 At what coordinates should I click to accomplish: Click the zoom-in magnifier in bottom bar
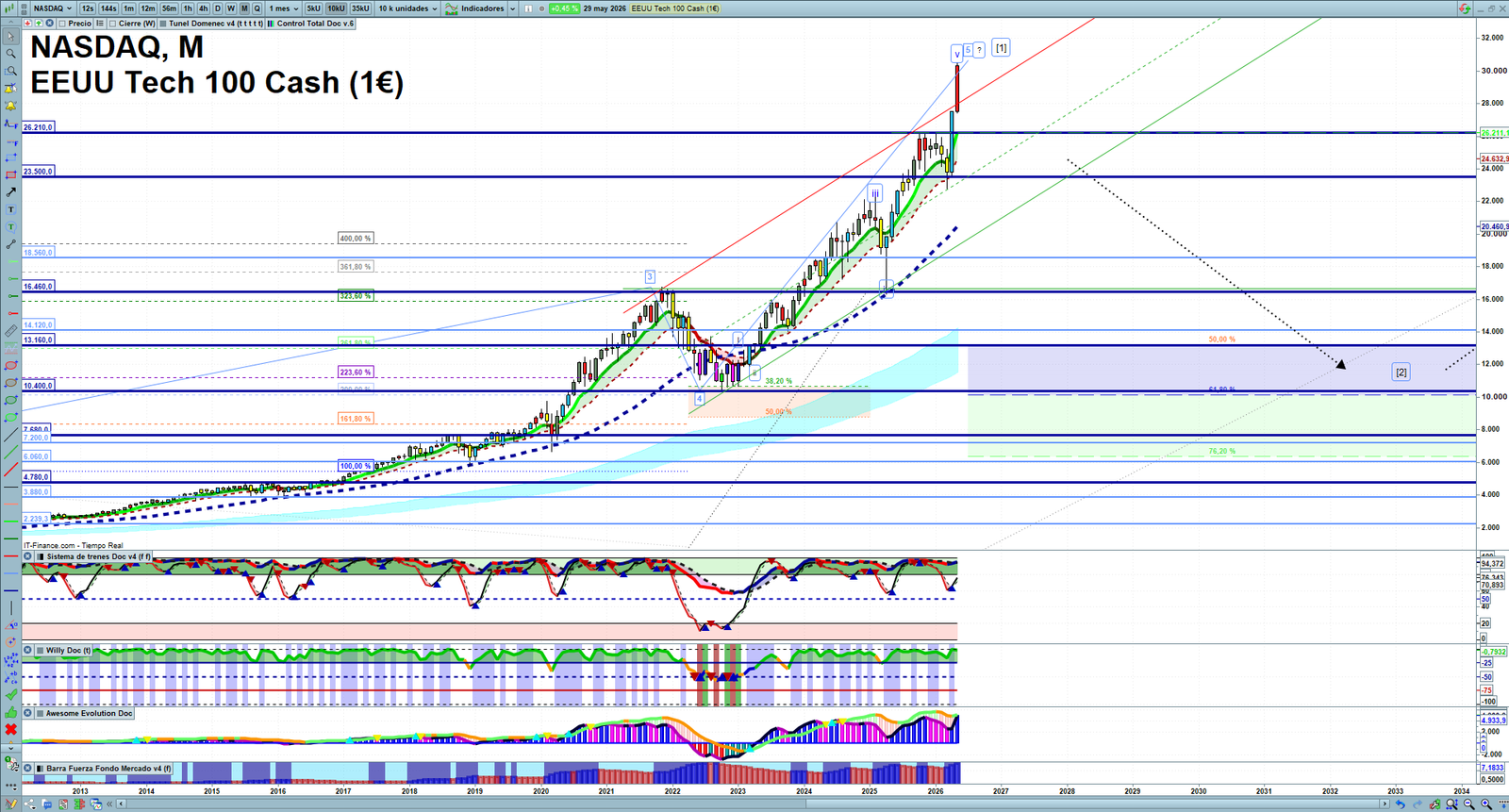coord(1486,804)
